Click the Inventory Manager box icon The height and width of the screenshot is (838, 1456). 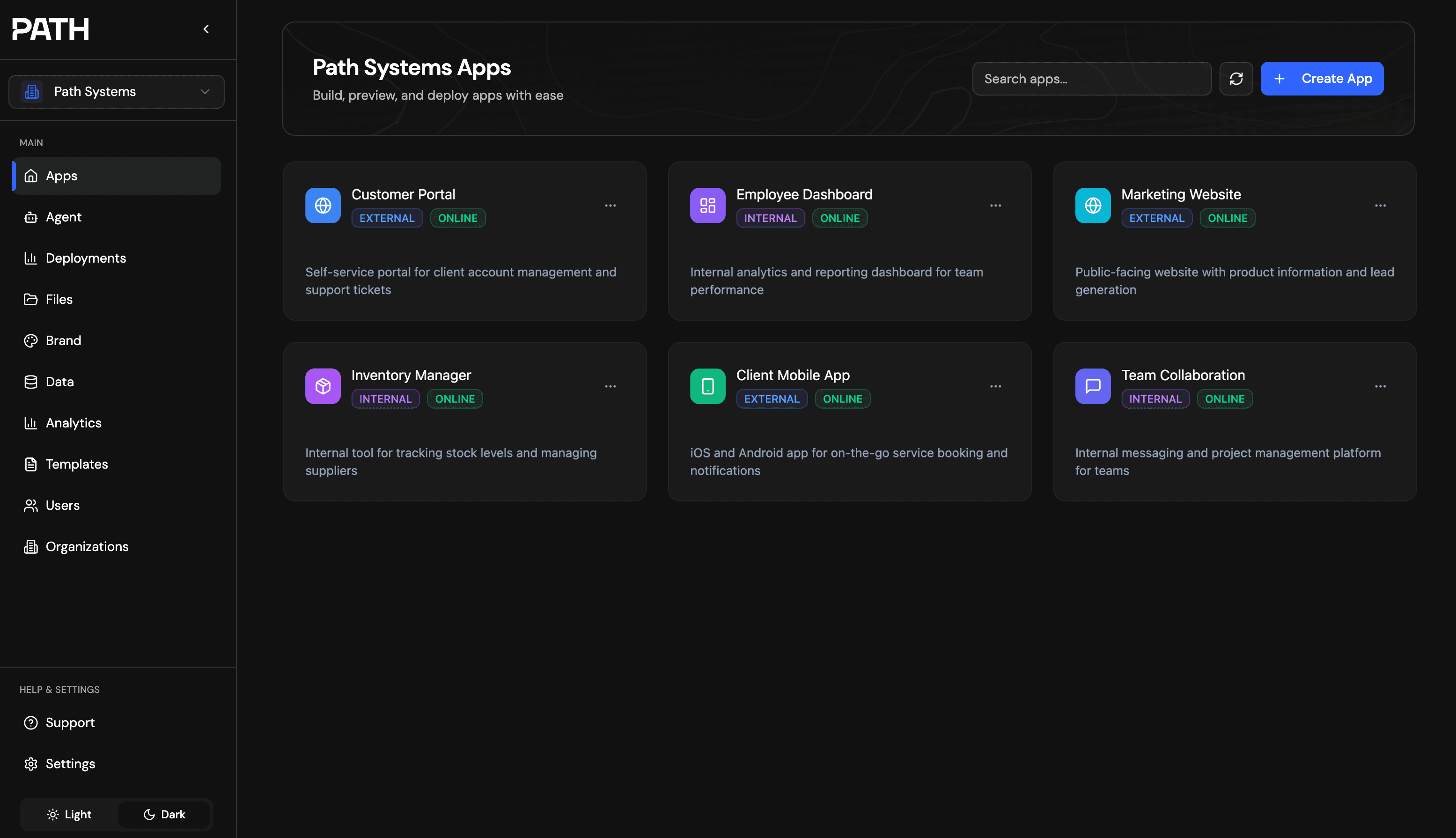(322, 386)
